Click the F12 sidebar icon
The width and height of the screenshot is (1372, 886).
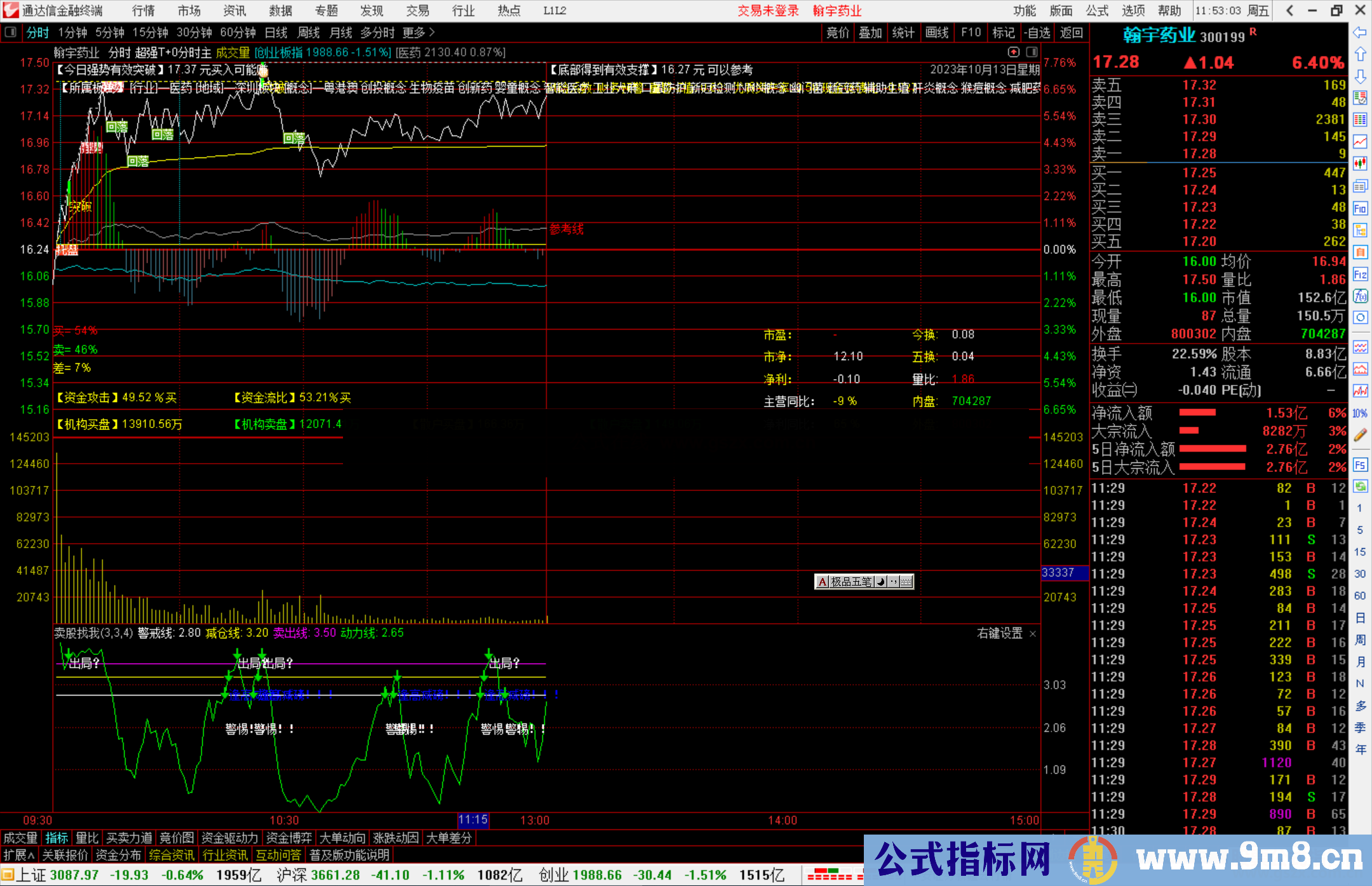pyautogui.click(x=1360, y=274)
